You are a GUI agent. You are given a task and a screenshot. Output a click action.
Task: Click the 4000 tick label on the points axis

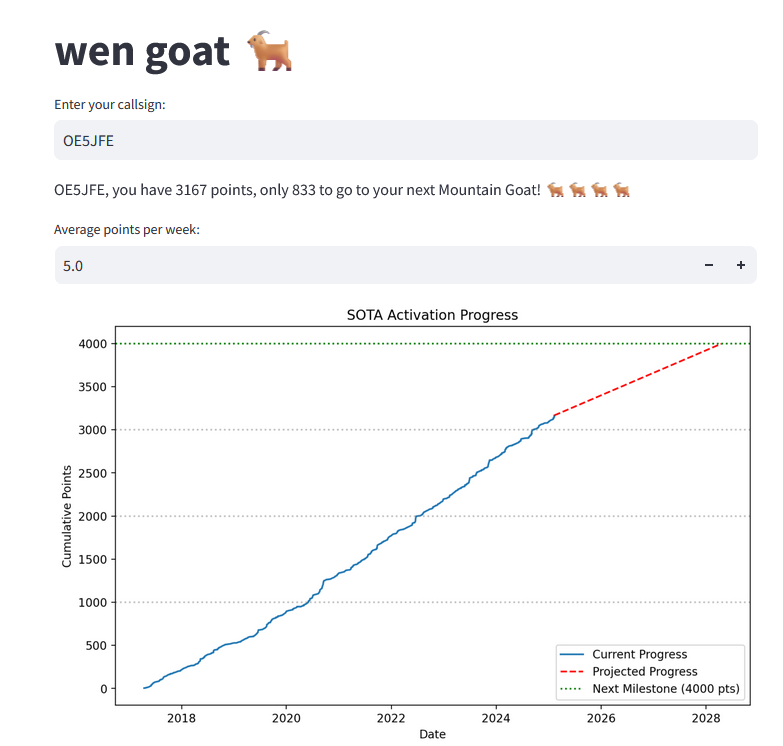[x=92, y=344]
